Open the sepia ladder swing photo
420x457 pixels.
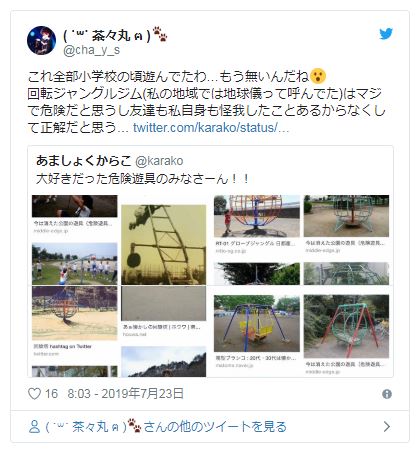pos(164,245)
